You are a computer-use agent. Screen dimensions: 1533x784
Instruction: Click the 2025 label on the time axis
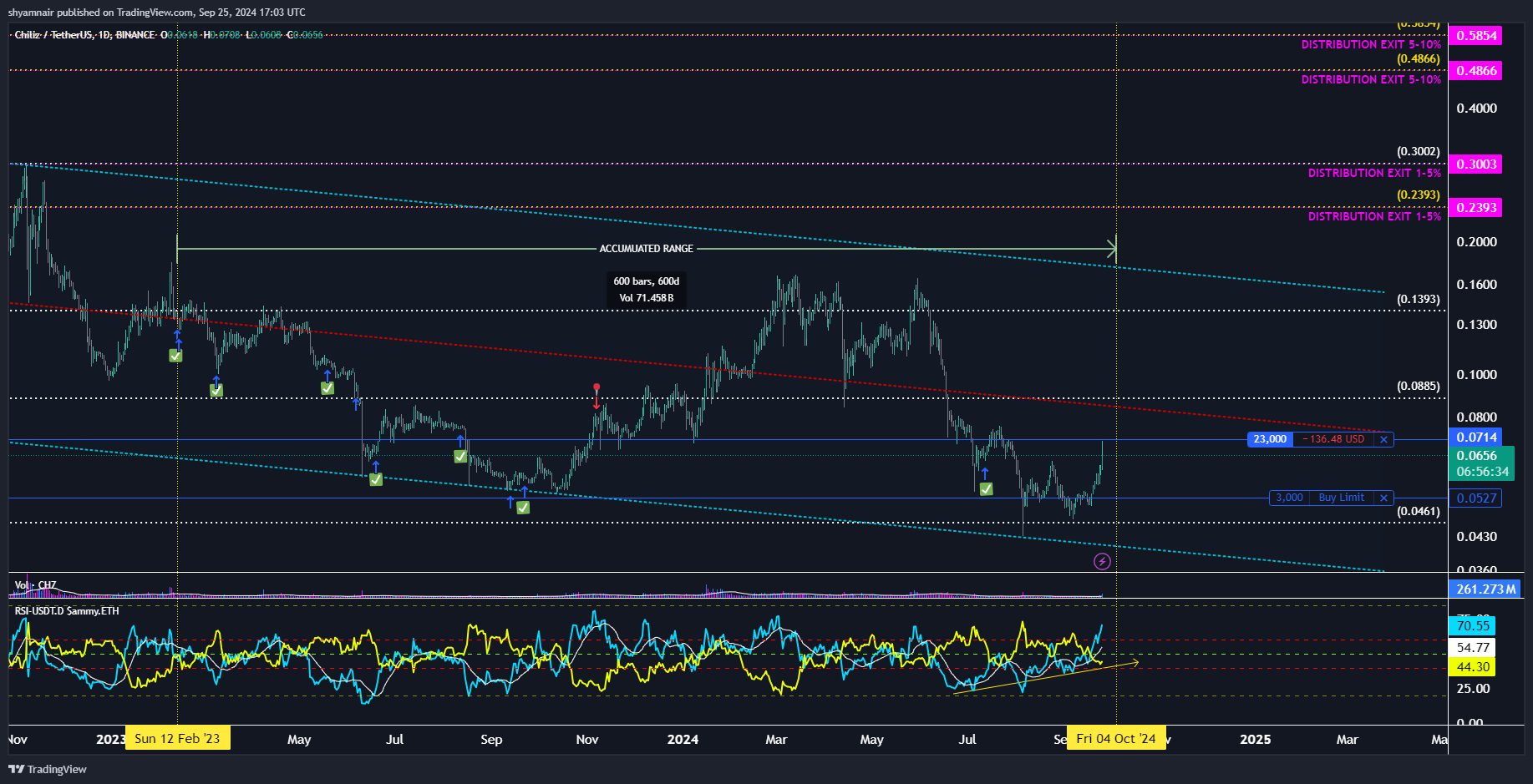[1255, 740]
